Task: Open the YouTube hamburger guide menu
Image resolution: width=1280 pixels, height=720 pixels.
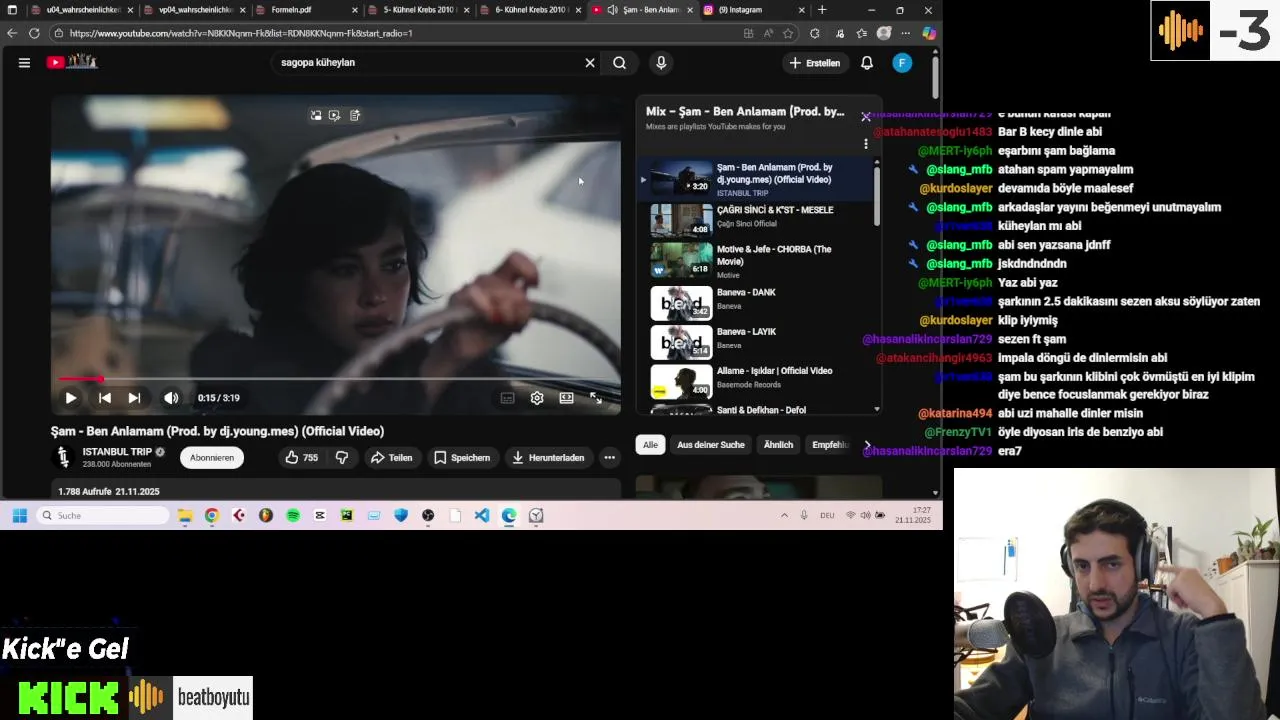Action: tap(24, 62)
